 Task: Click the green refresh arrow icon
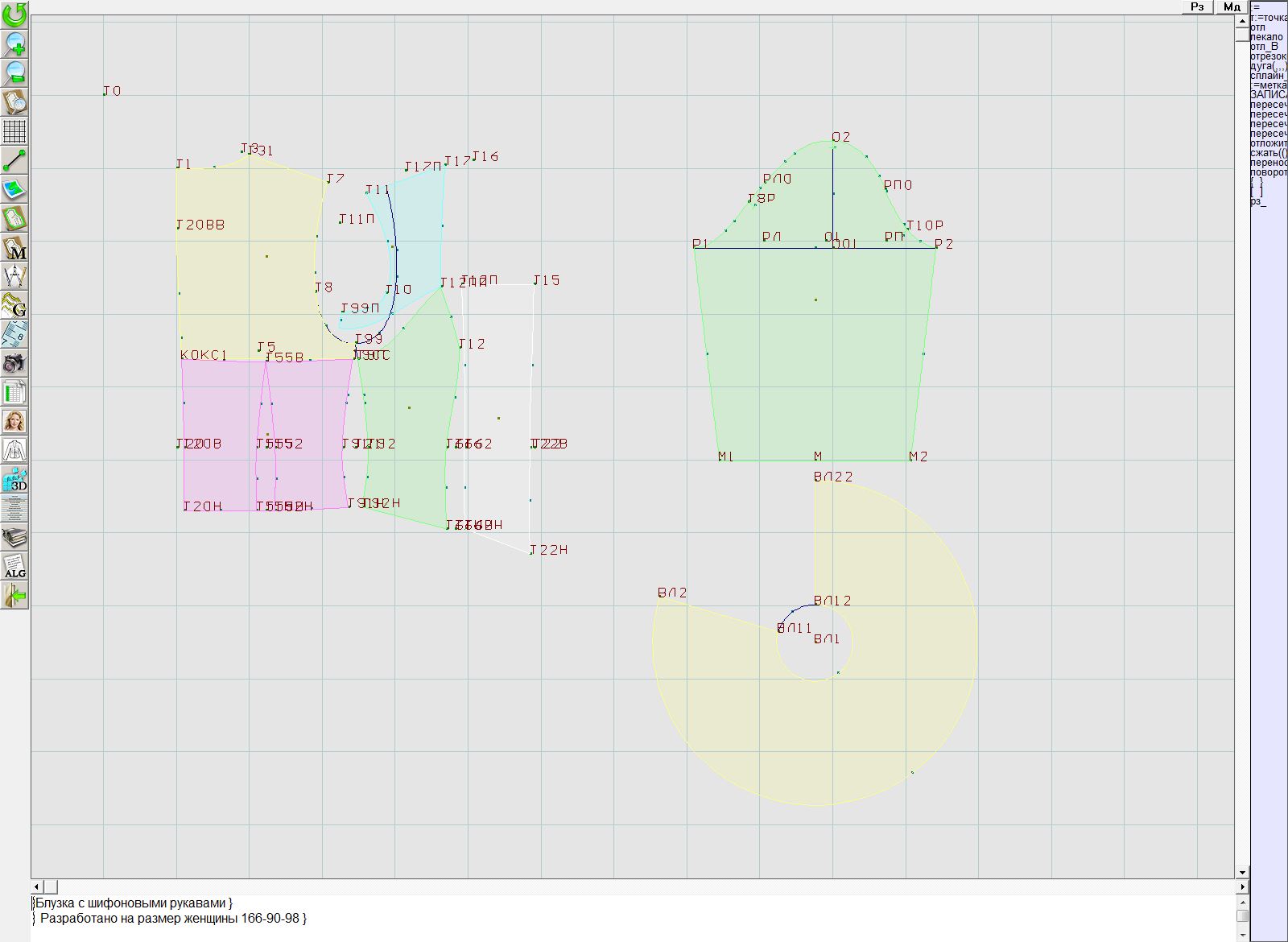point(14,14)
